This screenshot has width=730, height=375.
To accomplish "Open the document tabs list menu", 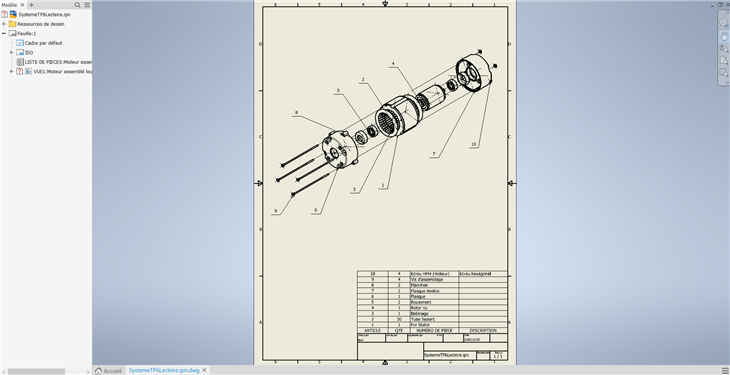I will pyautogui.click(x=724, y=371).
